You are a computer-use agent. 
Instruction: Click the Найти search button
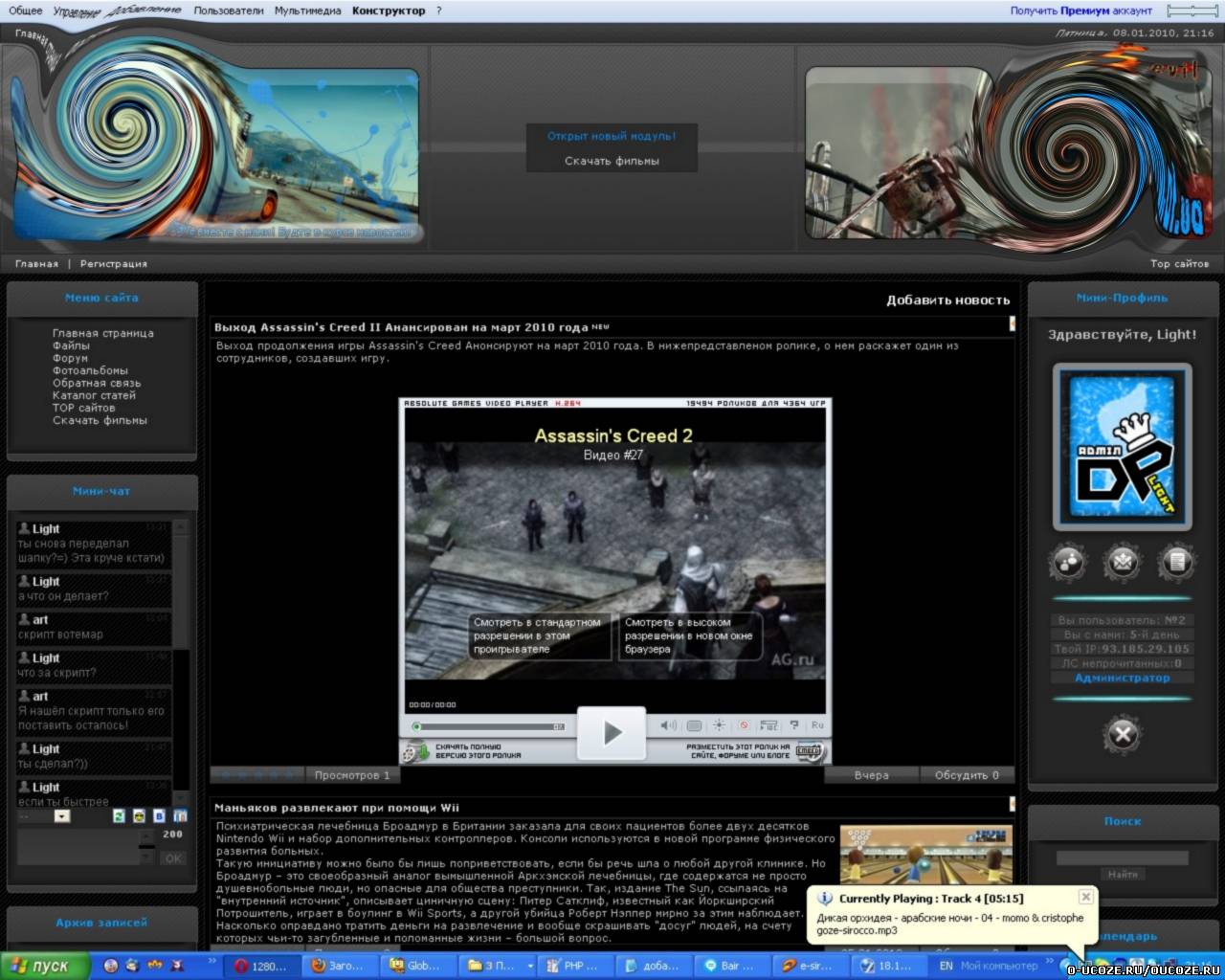point(1122,874)
